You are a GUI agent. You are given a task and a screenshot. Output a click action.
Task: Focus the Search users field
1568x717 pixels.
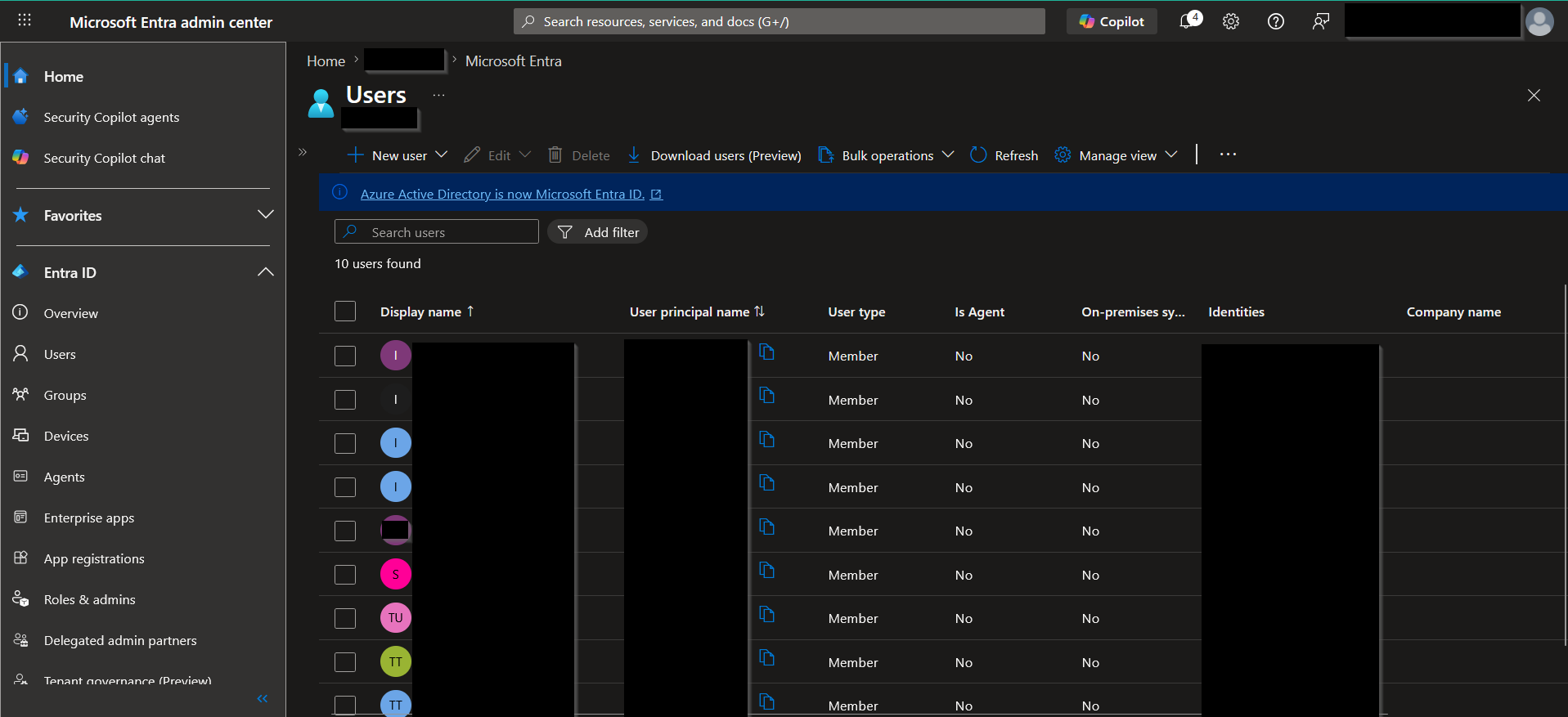pyautogui.click(x=437, y=232)
